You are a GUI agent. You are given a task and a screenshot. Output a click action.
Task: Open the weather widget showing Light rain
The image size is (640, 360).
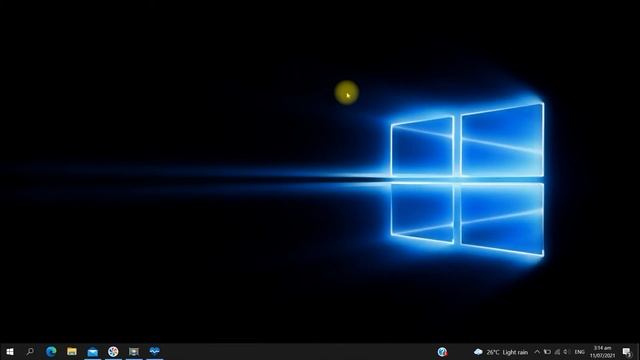501,352
